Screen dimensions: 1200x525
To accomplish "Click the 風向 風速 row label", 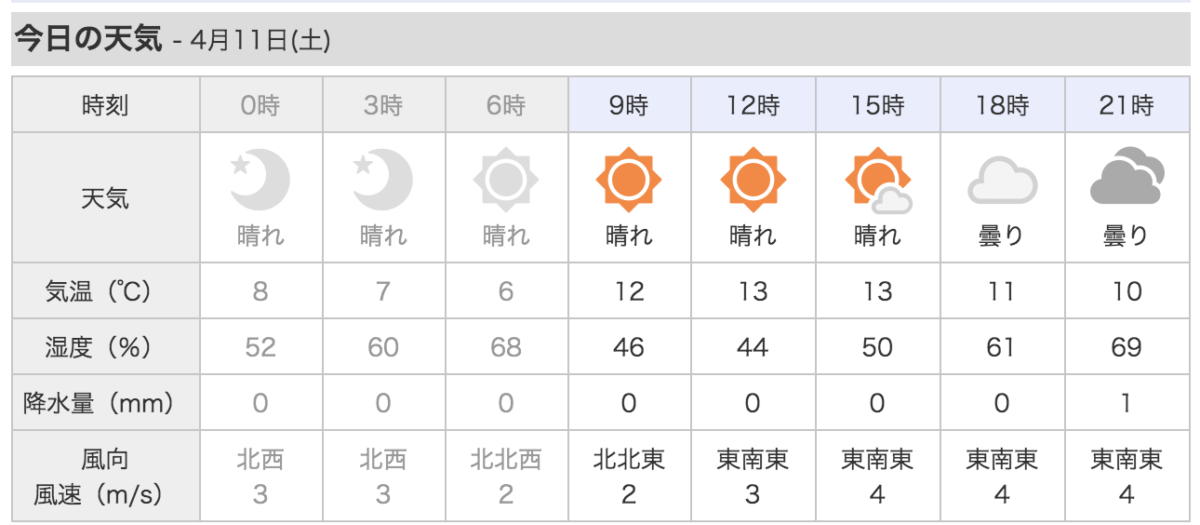I will [x=105, y=476].
